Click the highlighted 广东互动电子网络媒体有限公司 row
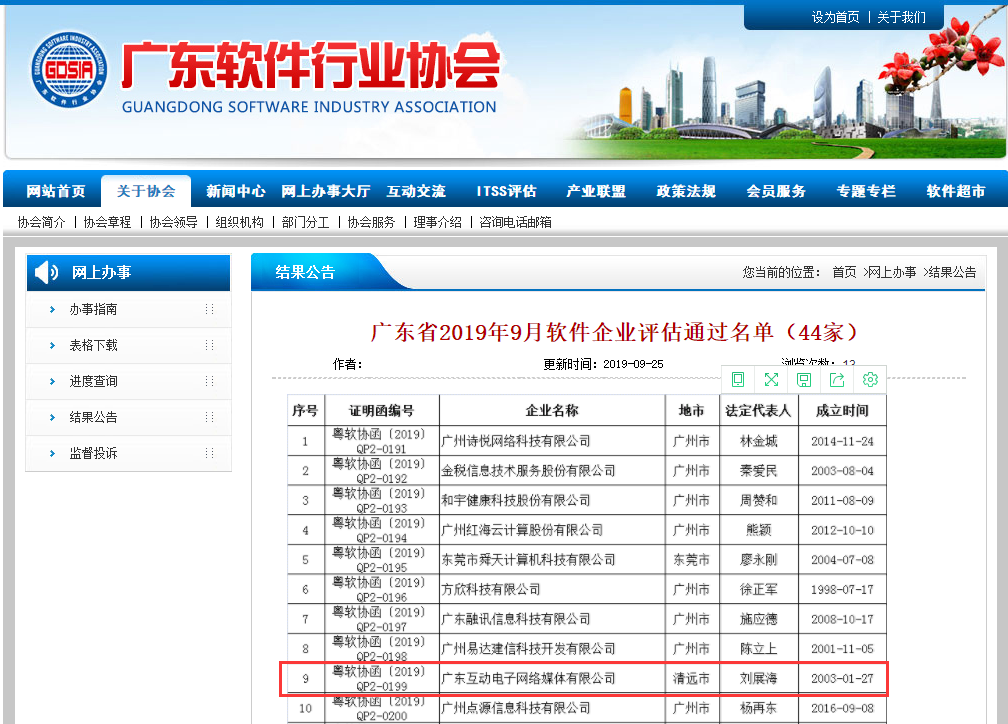The image size is (1008, 724). [528, 679]
